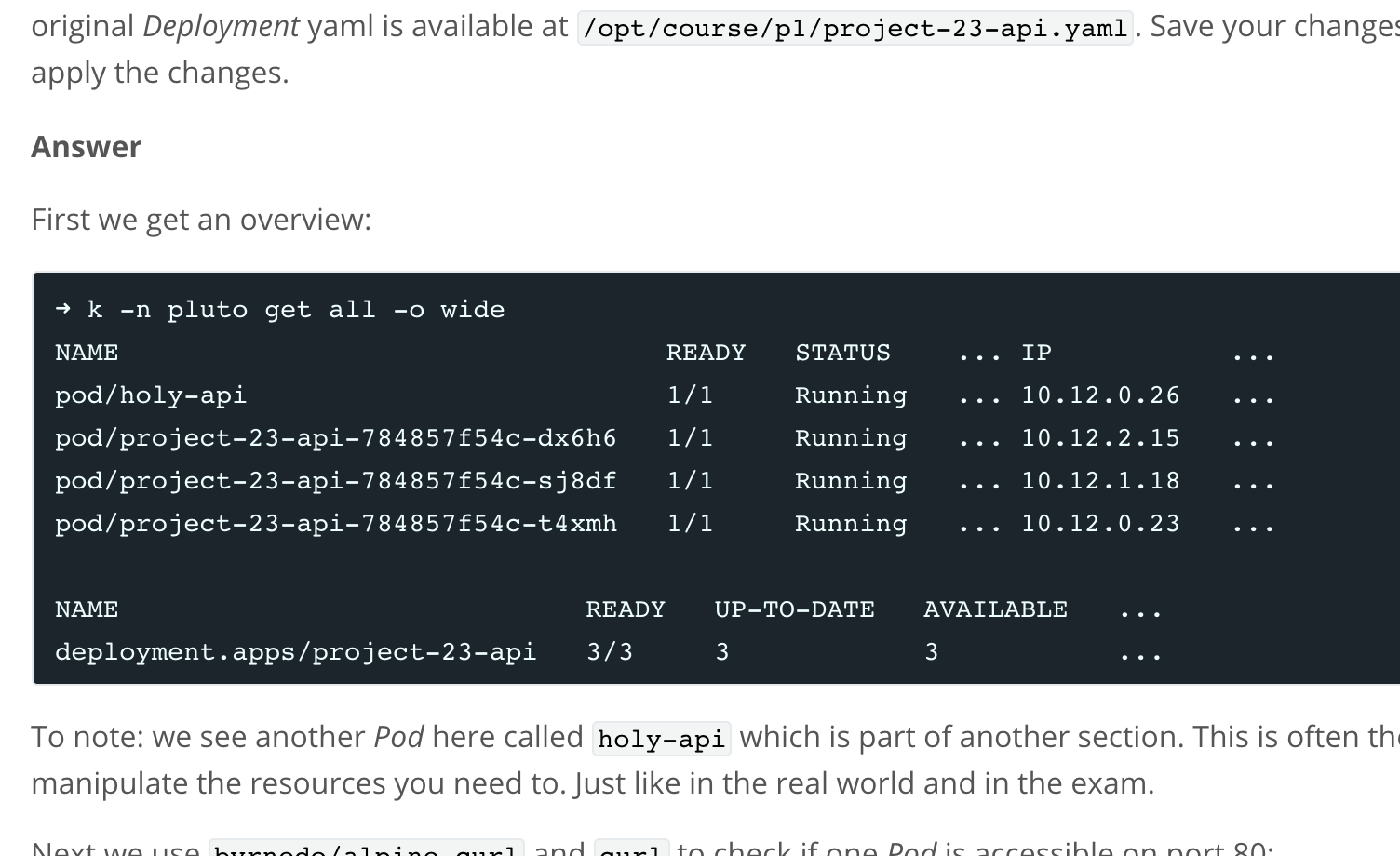Click the IP address 10.12.1.18
This screenshot has height=856, width=1400.
click(x=1100, y=481)
